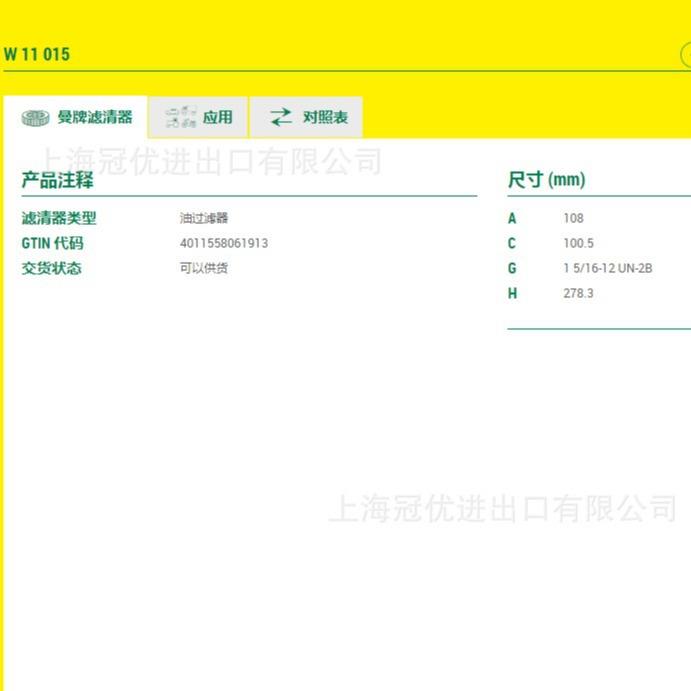The width and height of the screenshot is (691, 691).
Task: Click the vehicles icon in 应用 tab
Action: [x=181, y=117]
